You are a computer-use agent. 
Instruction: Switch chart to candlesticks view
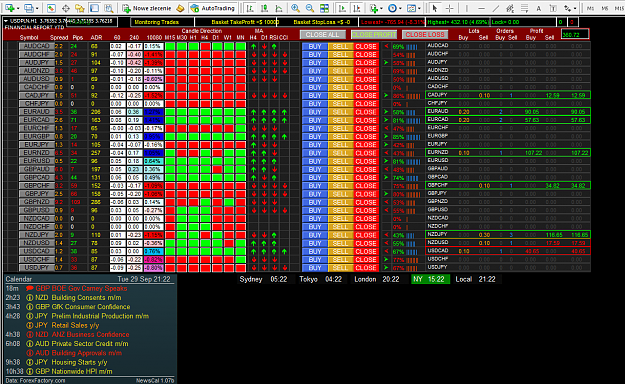point(264,8)
